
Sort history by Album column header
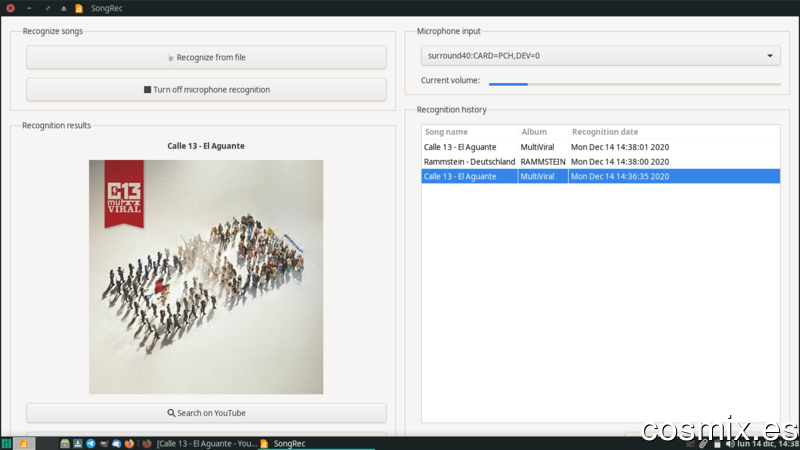[x=543, y=132]
